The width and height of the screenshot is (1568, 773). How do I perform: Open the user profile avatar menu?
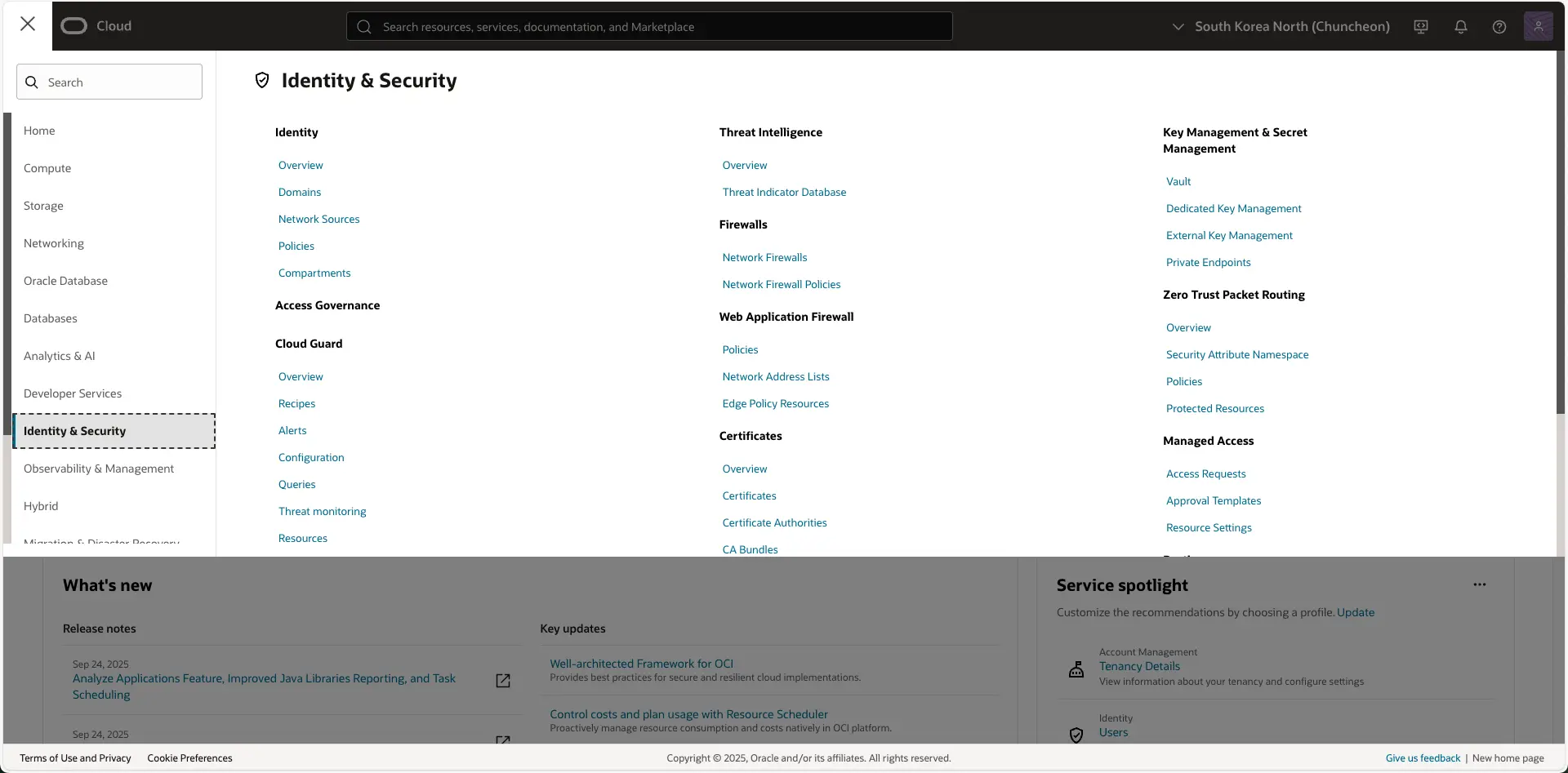[1539, 26]
